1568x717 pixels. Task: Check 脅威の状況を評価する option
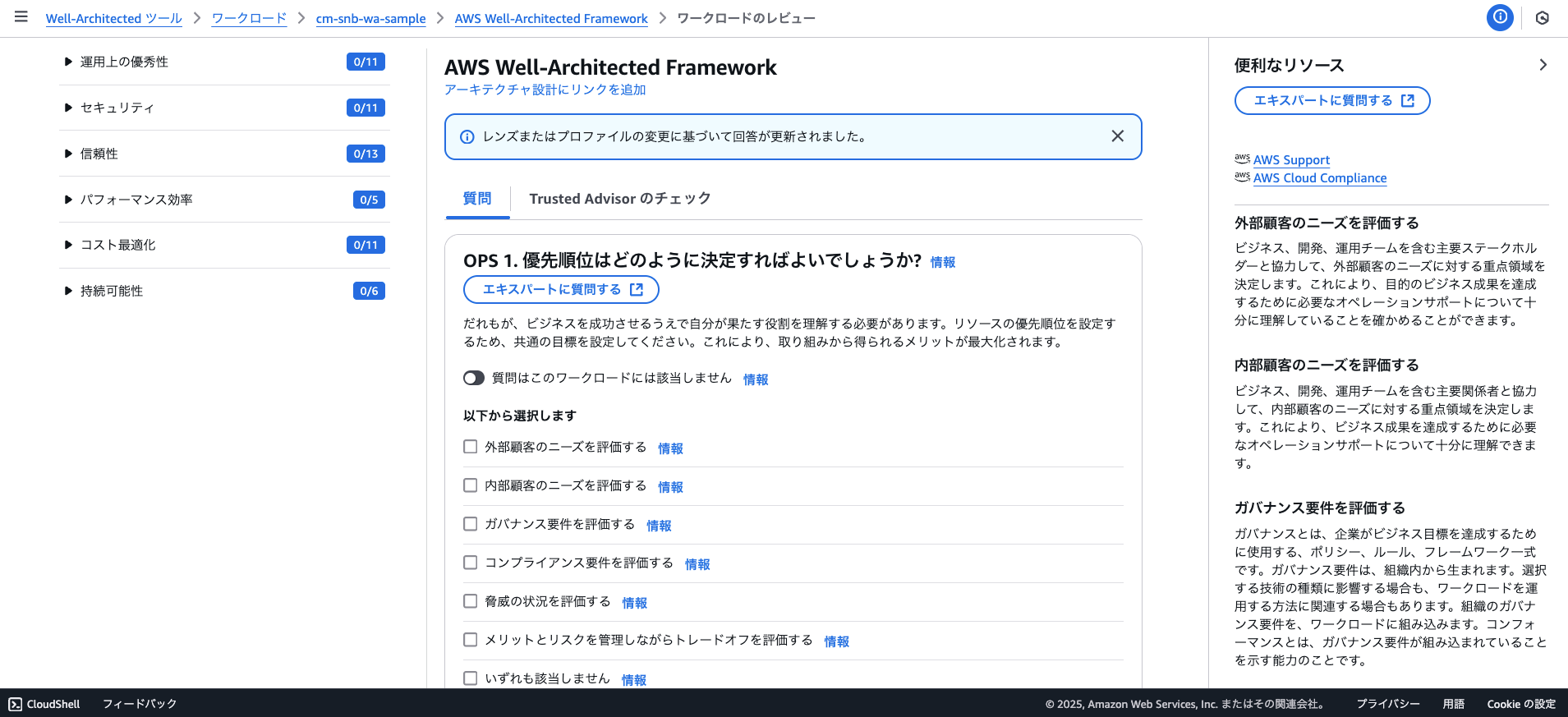[471, 601]
